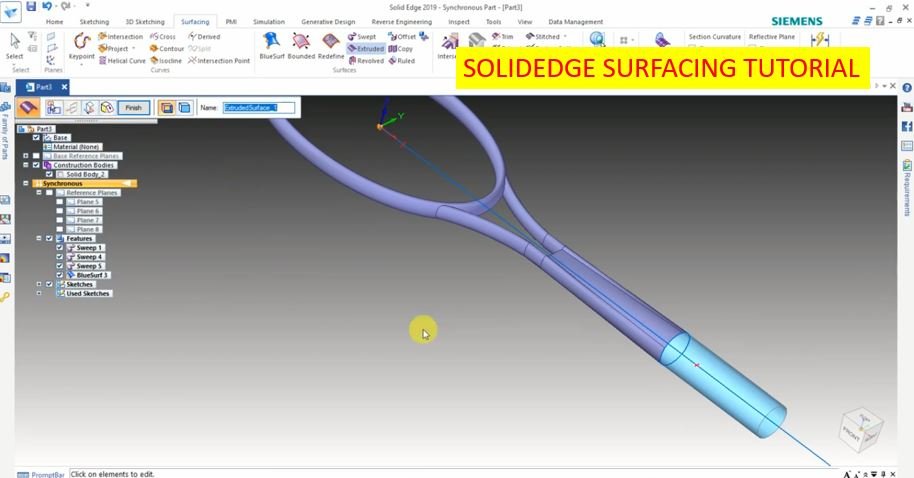The width and height of the screenshot is (914, 478).
Task: Uncheck the Sweep 1 feature checkbox
Action: pos(59,248)
